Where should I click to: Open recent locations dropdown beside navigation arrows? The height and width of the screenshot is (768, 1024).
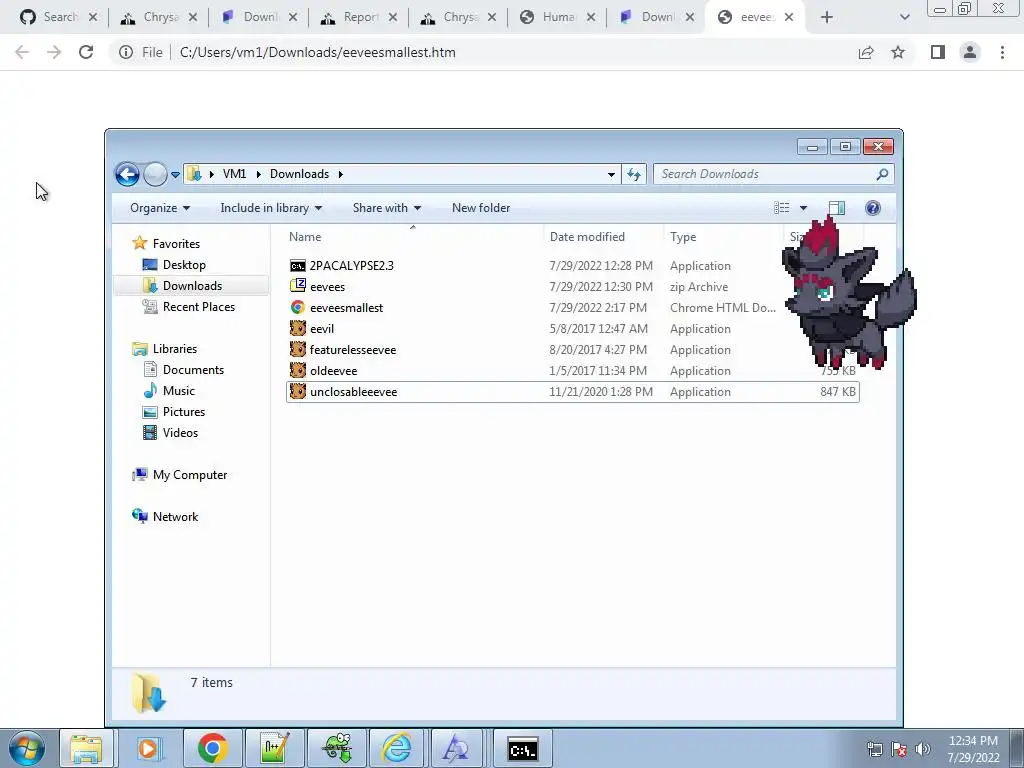tap(175, 174)
